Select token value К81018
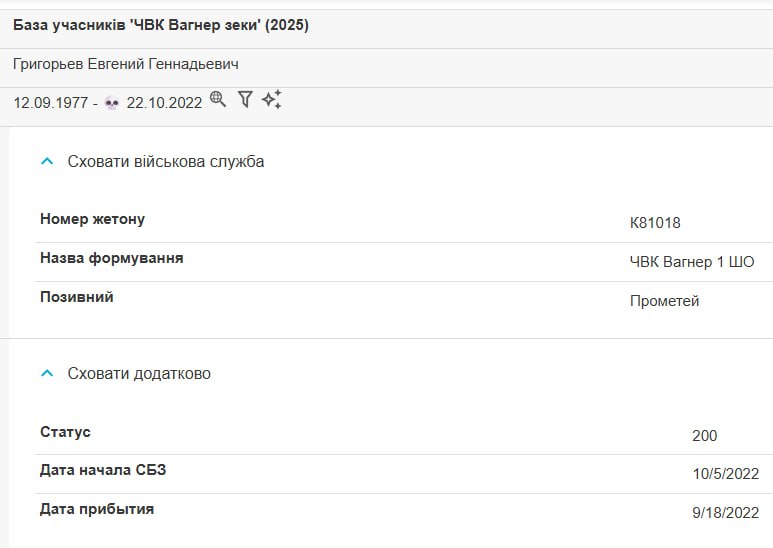Viewport: 773px width, 548px height. [655, 223]
